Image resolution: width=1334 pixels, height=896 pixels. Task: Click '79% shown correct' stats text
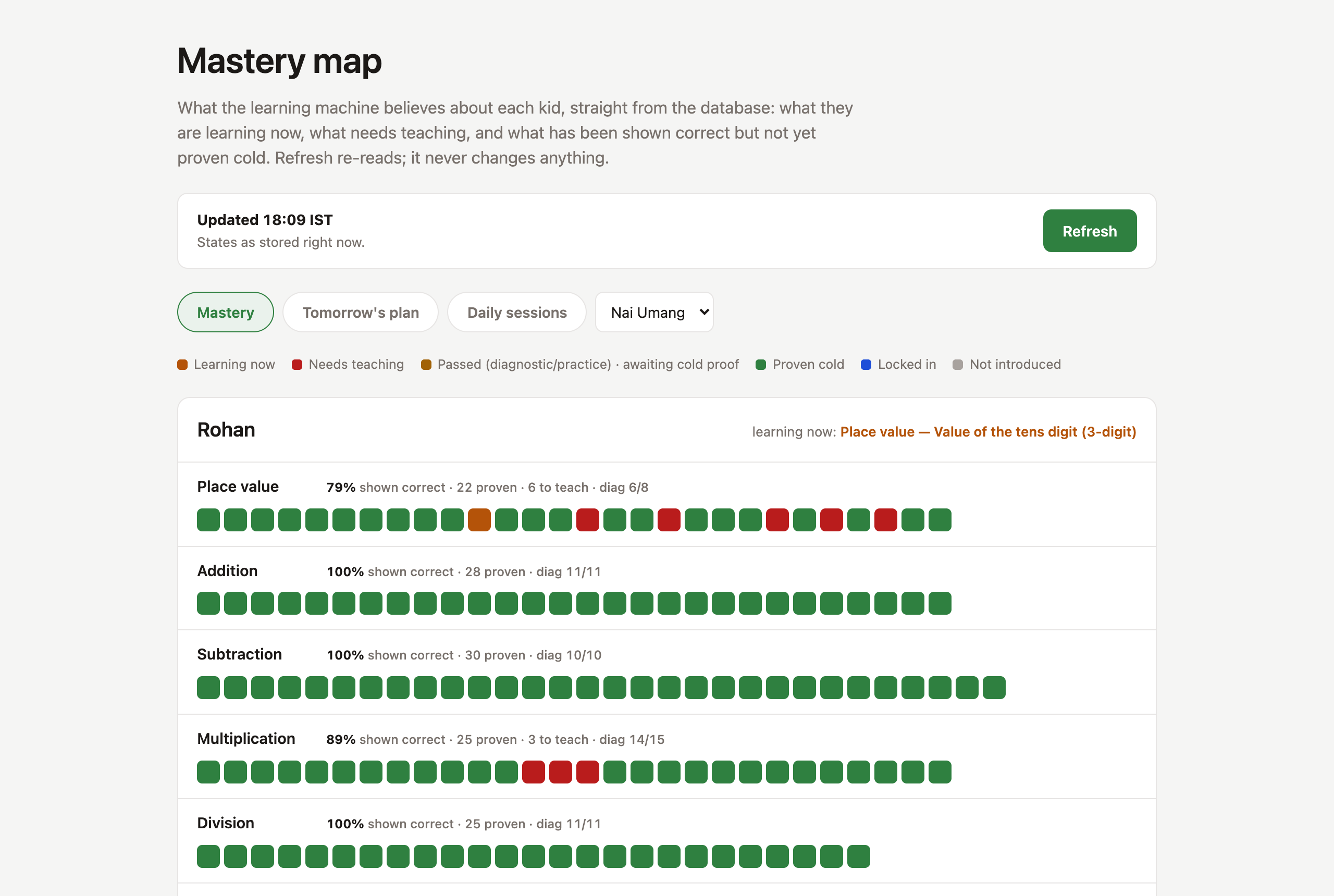point(386,488)
